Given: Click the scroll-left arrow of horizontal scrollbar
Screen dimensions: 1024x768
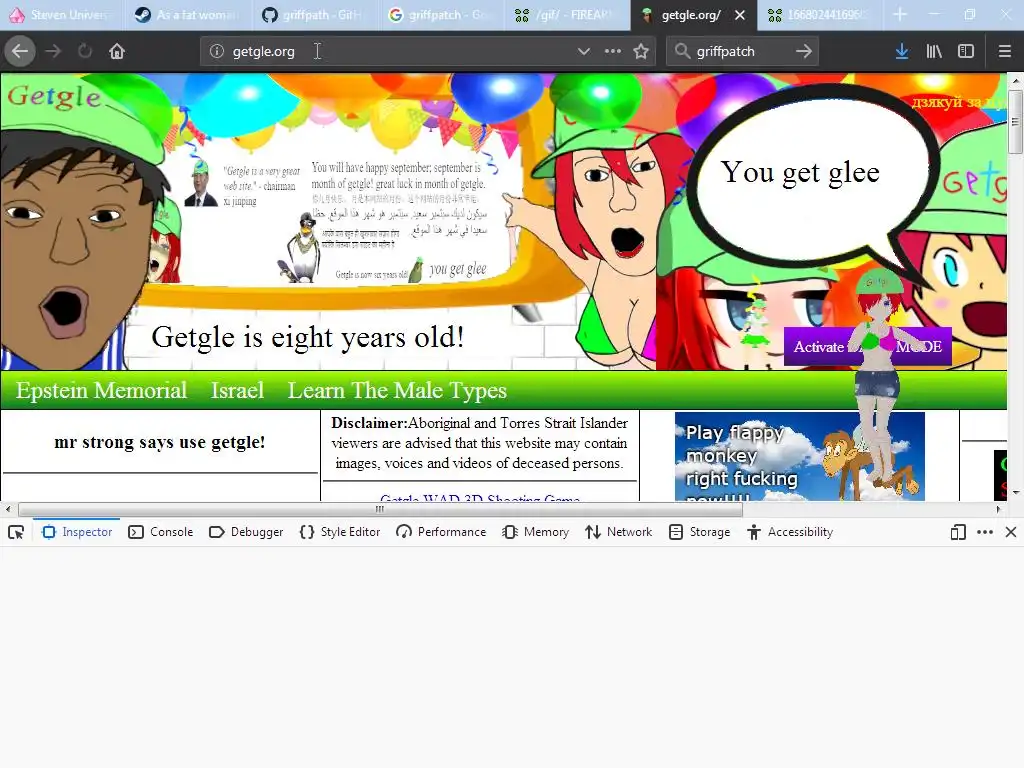Looking at the screenshot, I should click(8, 509).
